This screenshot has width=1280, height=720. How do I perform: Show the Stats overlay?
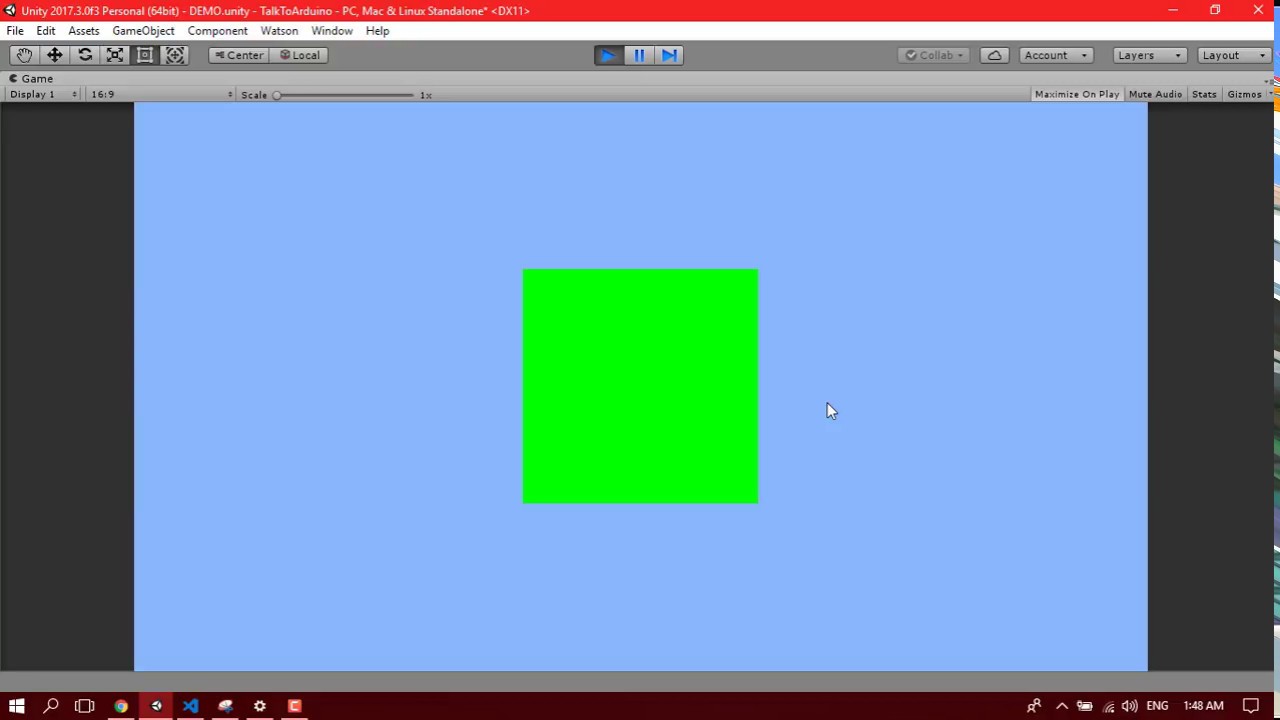coord(1204,94)
